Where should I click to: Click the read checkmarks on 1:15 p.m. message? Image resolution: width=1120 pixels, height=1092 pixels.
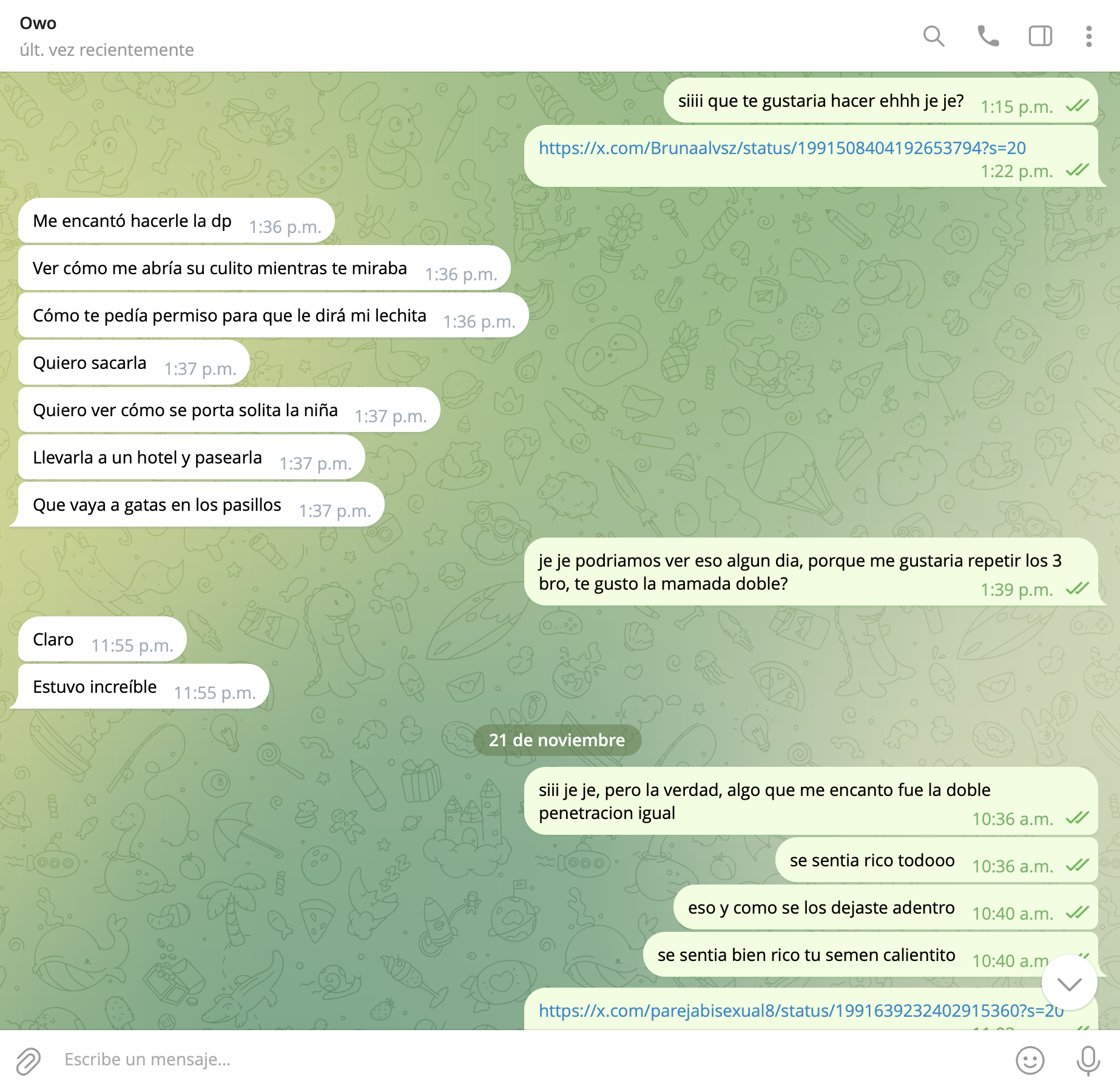tap(1077, 106)
